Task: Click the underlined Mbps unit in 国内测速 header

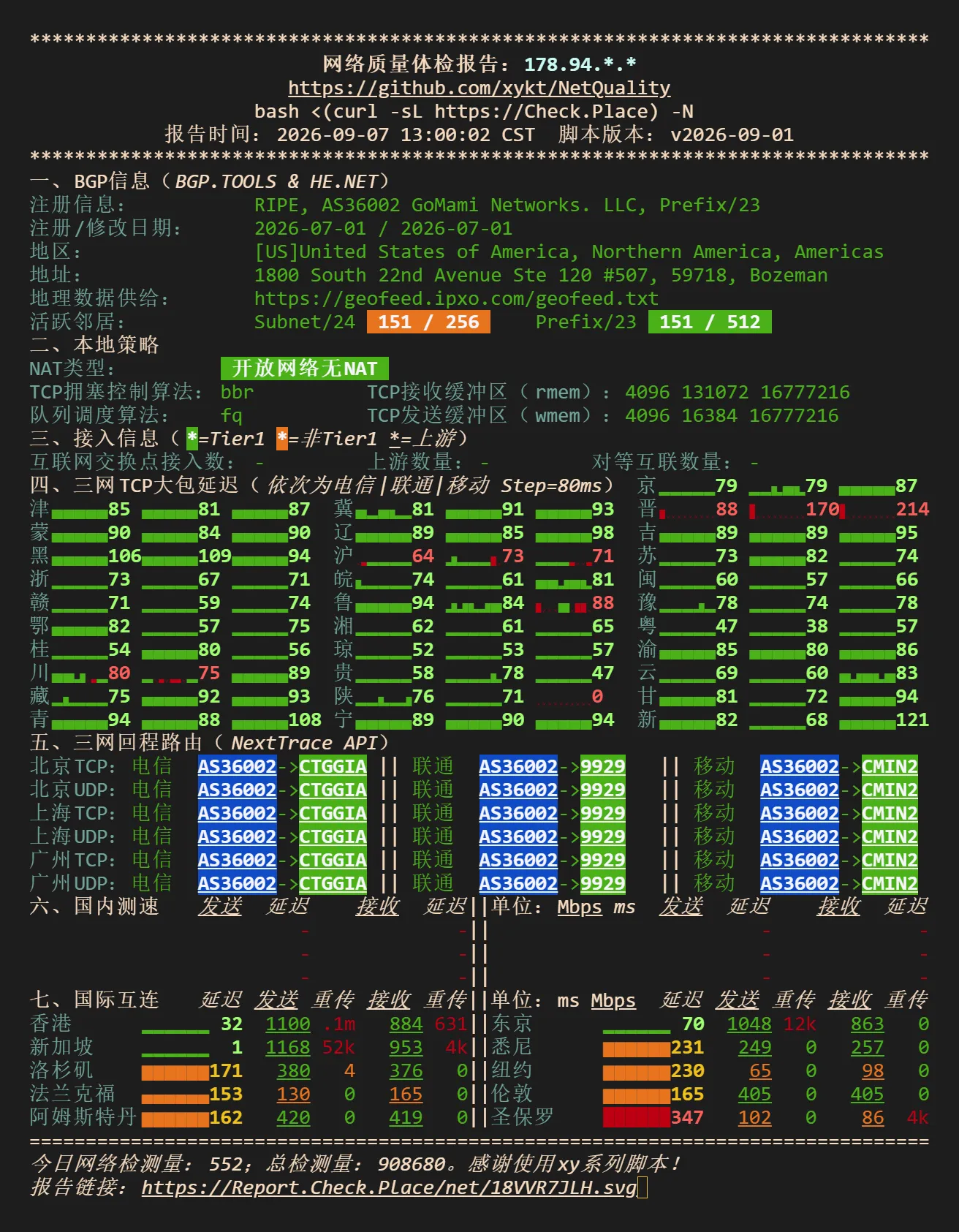Action: coord(580,907)
